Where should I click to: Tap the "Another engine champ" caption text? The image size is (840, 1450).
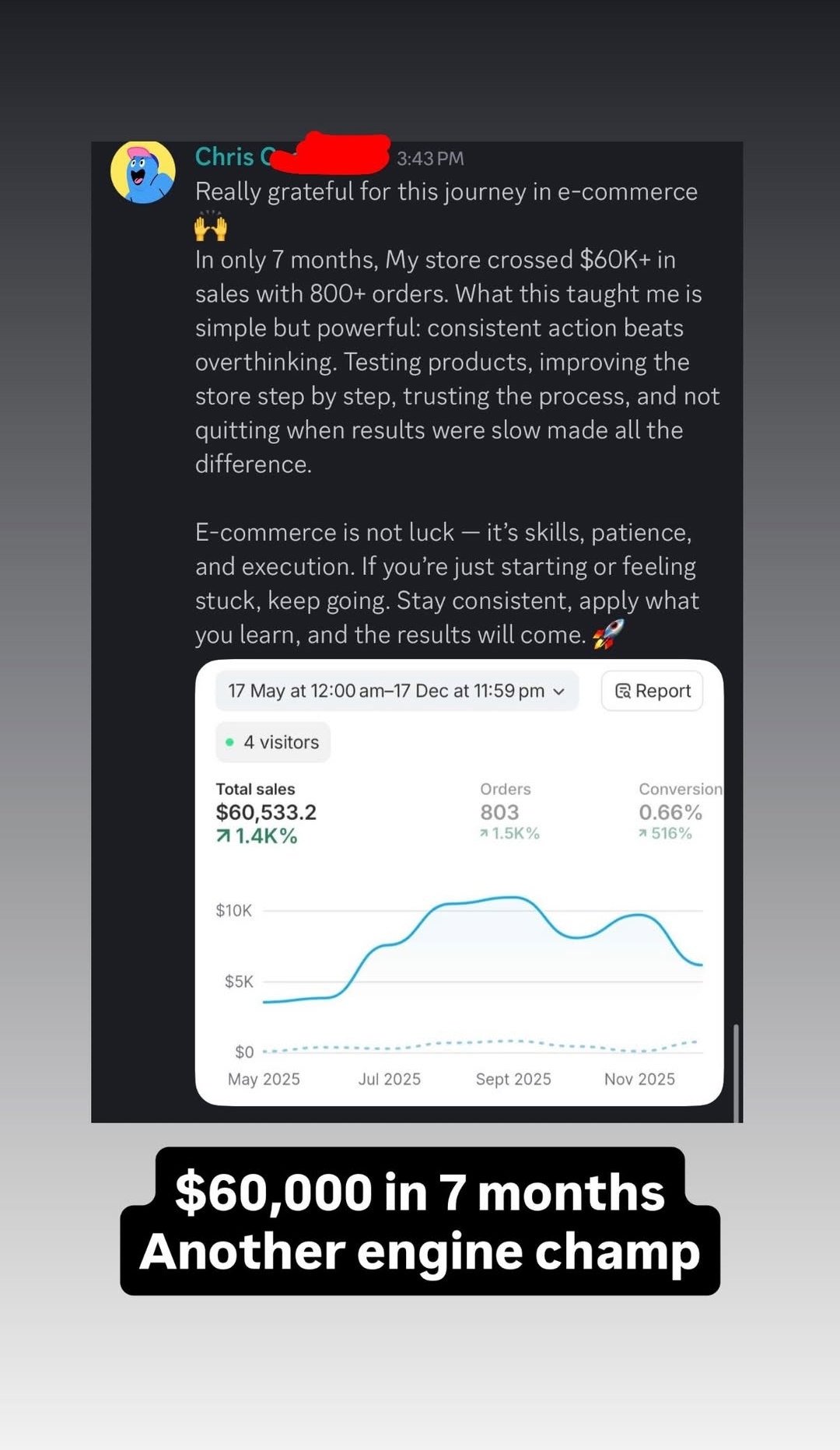pyautogui.click(x=420, y=1252)
